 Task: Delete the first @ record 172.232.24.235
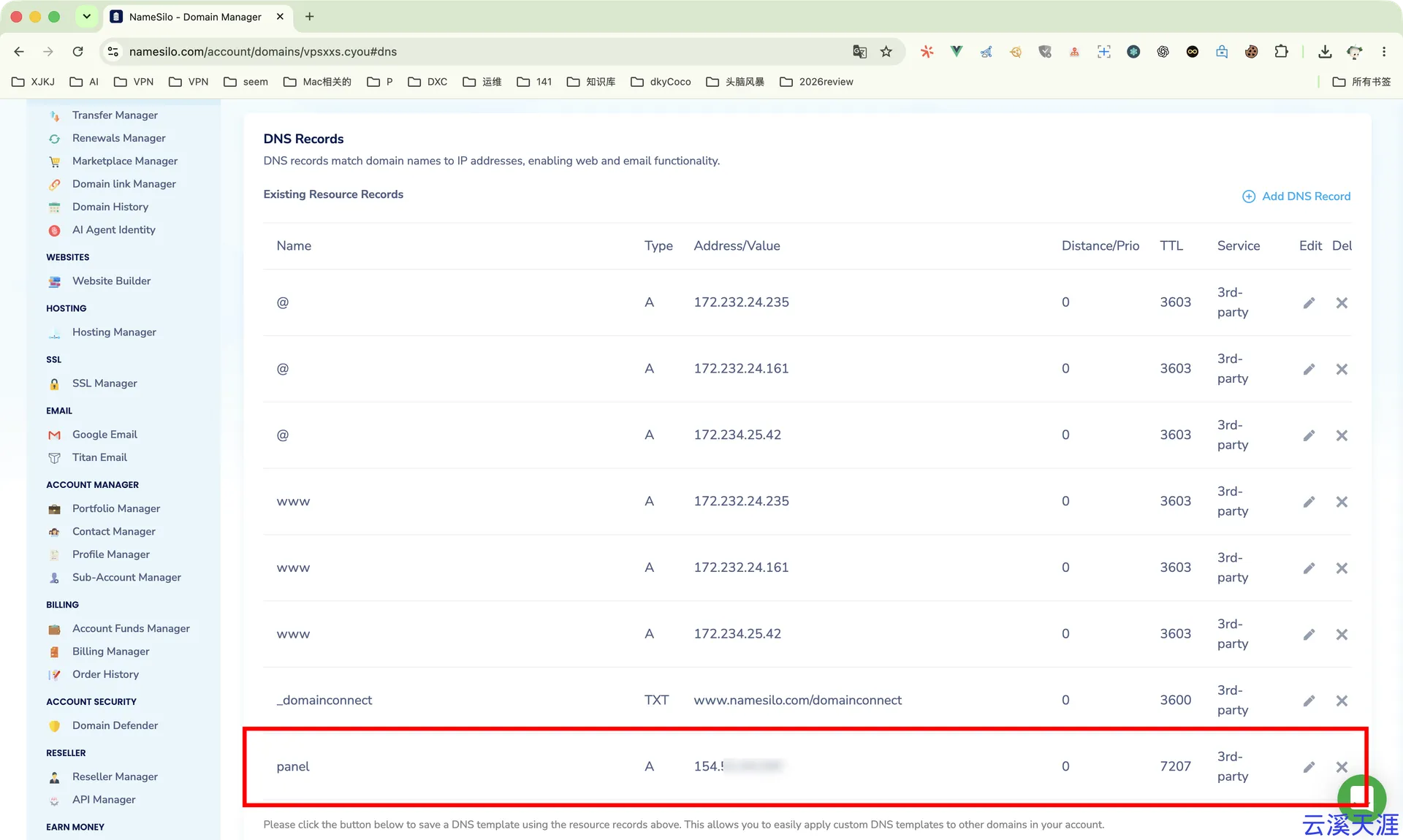(x=1342, y=302)
